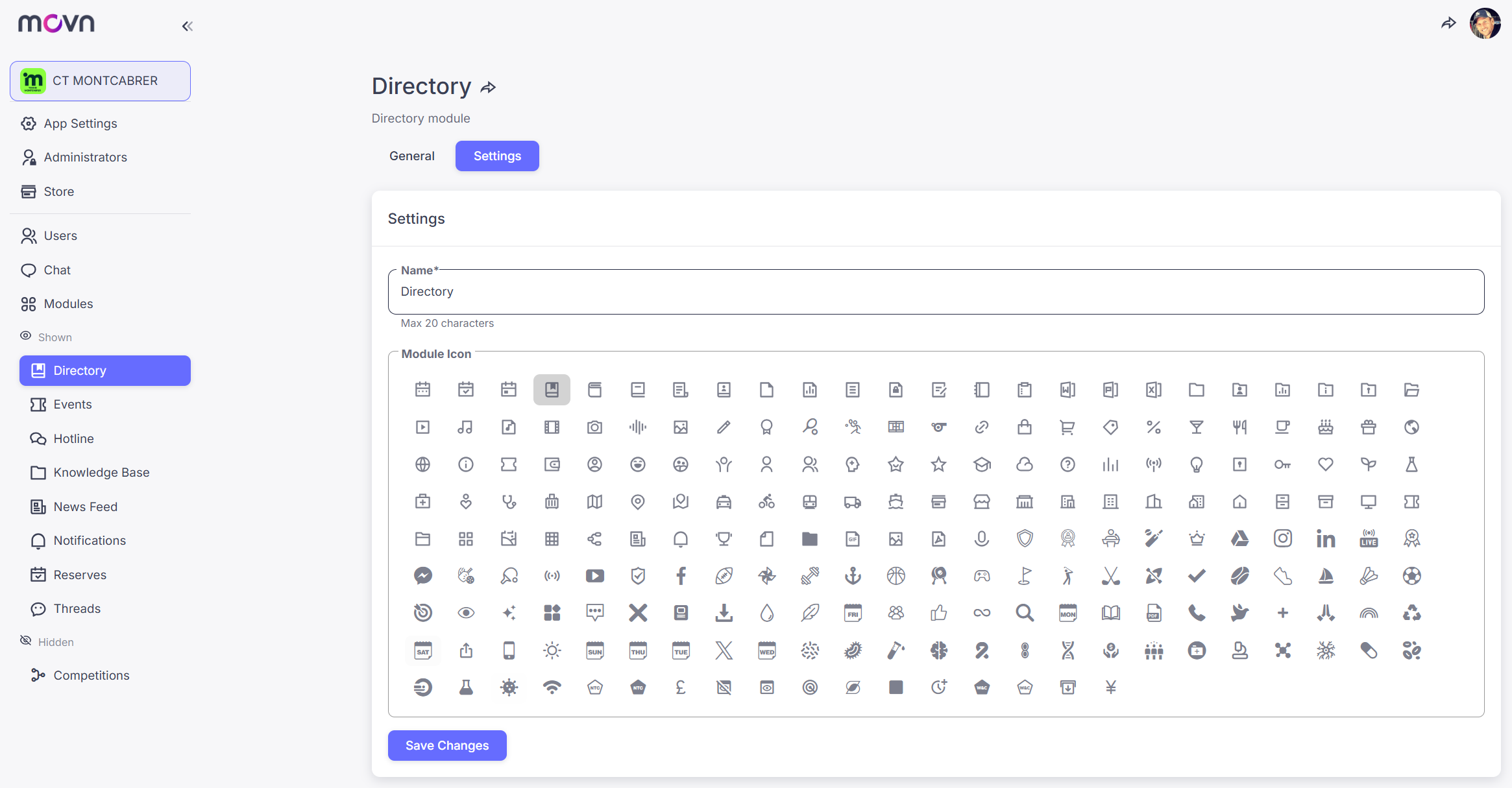Open Knowledge Base in sidebar
The height and width of the screenshot is (788, 1512).
(x=101, y=472)
